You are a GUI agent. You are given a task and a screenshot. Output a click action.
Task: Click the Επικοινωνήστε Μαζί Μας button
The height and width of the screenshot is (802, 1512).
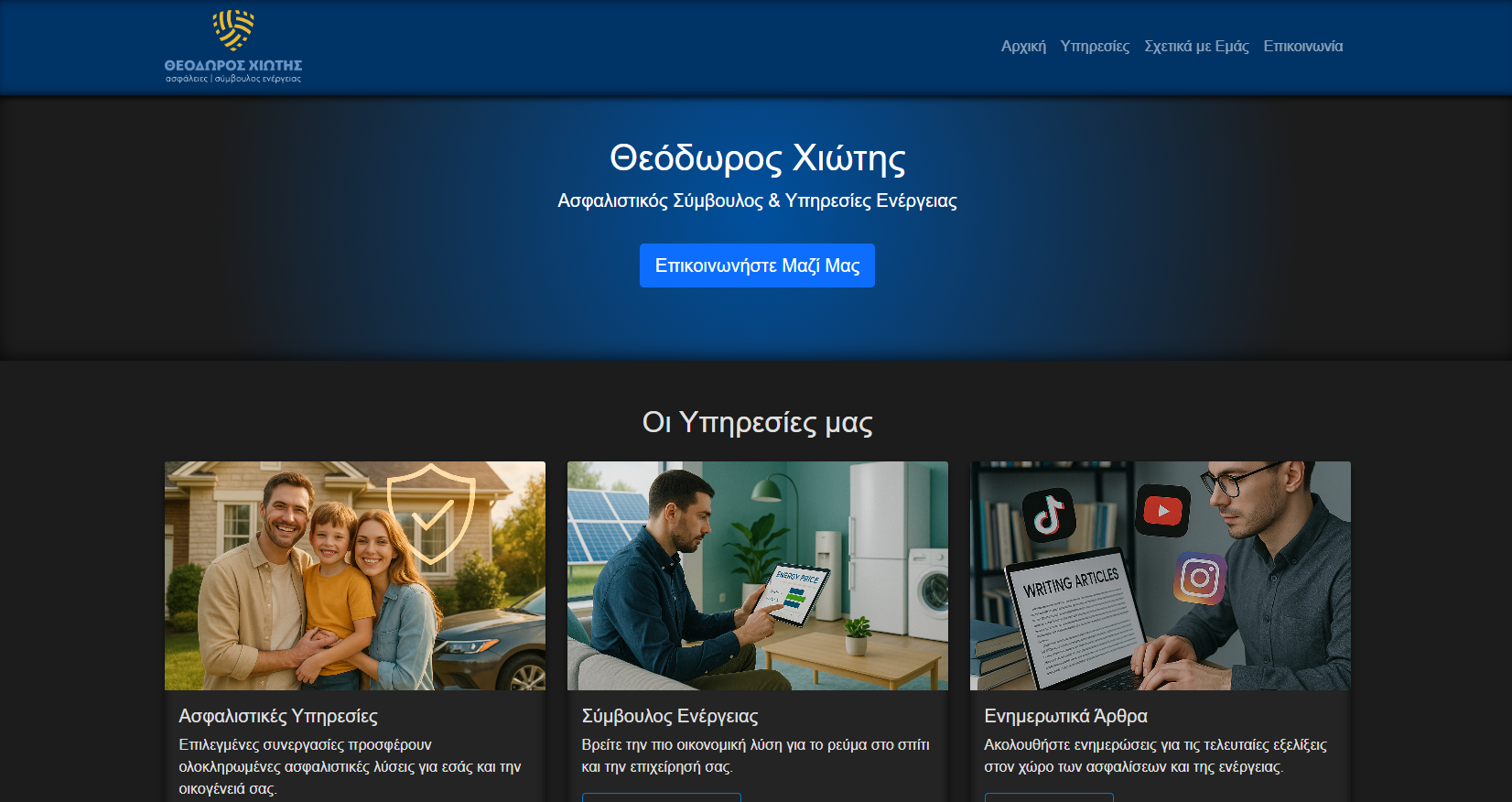pyautogui.click(x=757, y=266)
